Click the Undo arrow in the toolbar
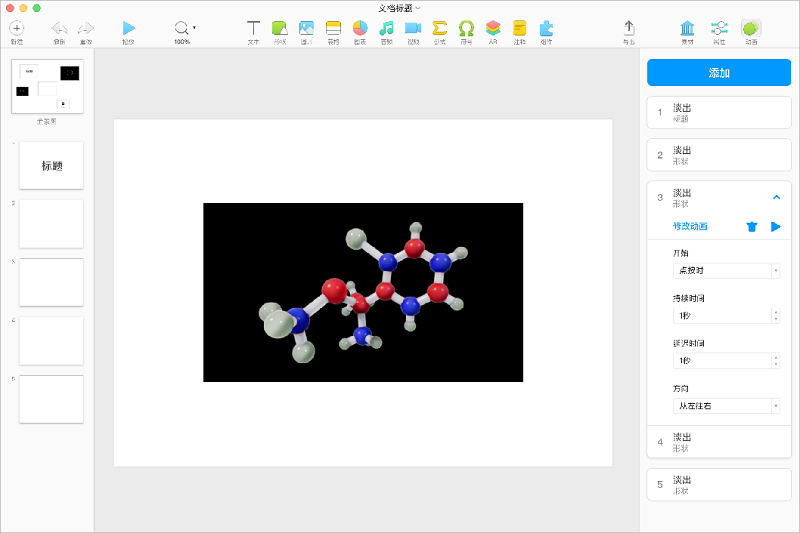Image resolution: width=800 pixels, height=533 pixels. [x=59, y=29]
